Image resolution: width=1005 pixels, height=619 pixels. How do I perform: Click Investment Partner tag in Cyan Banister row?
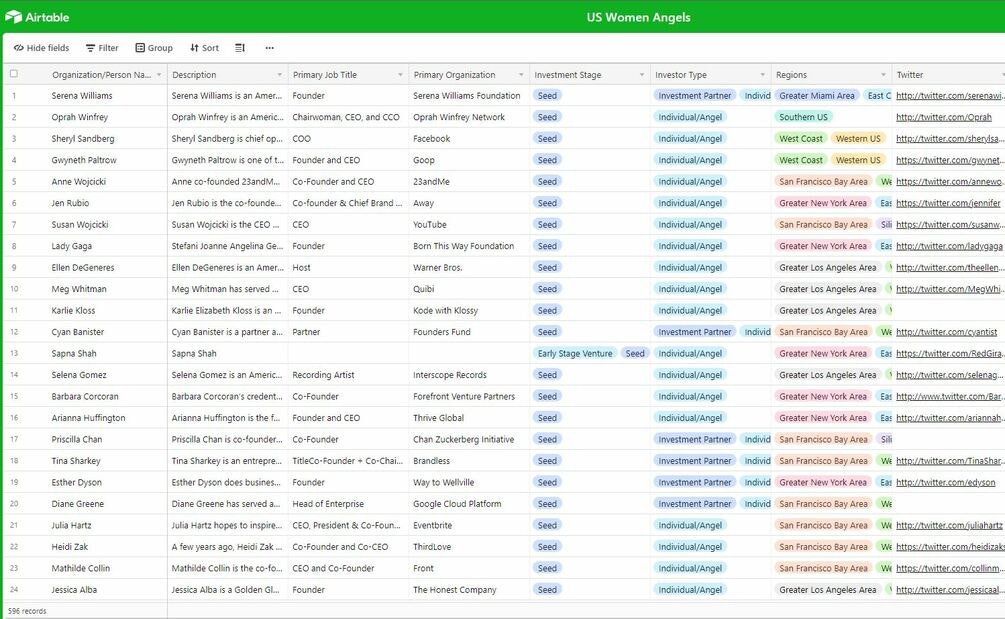pos(694,332)
